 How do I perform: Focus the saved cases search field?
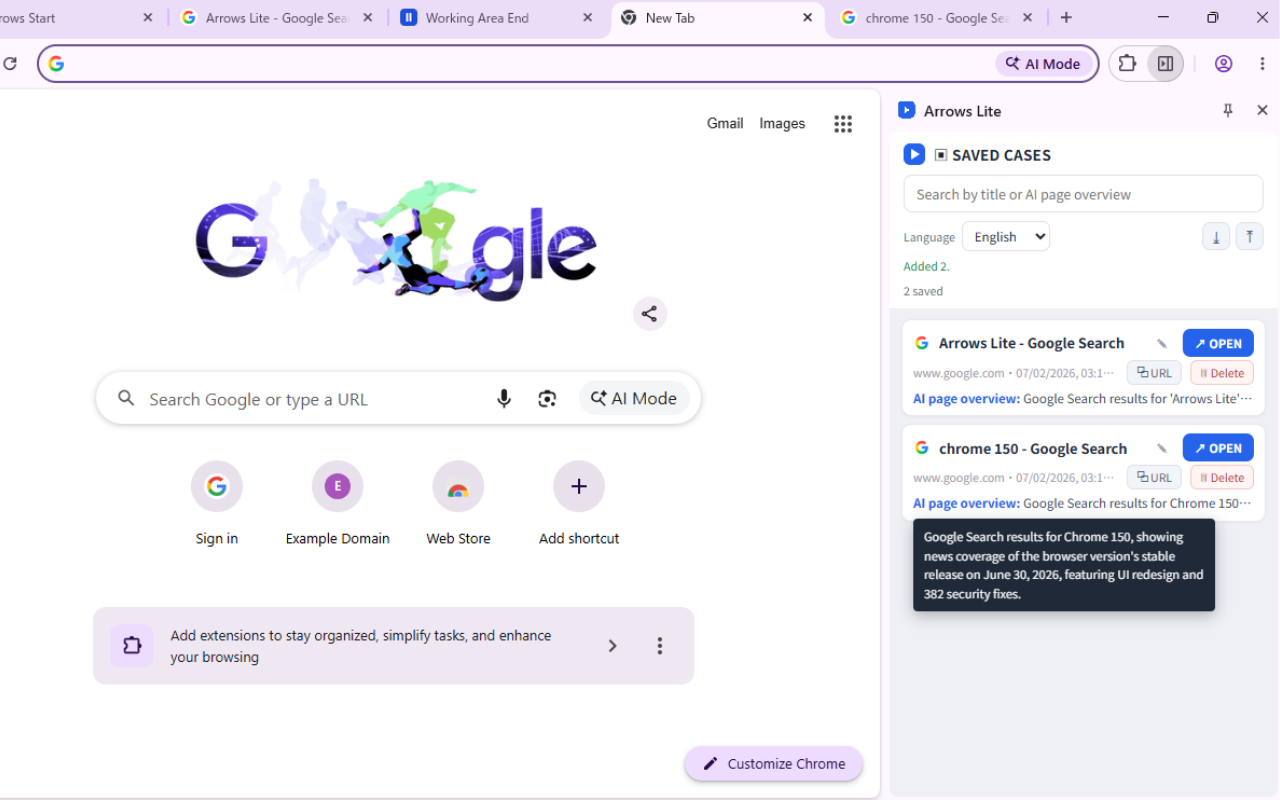1083,194
